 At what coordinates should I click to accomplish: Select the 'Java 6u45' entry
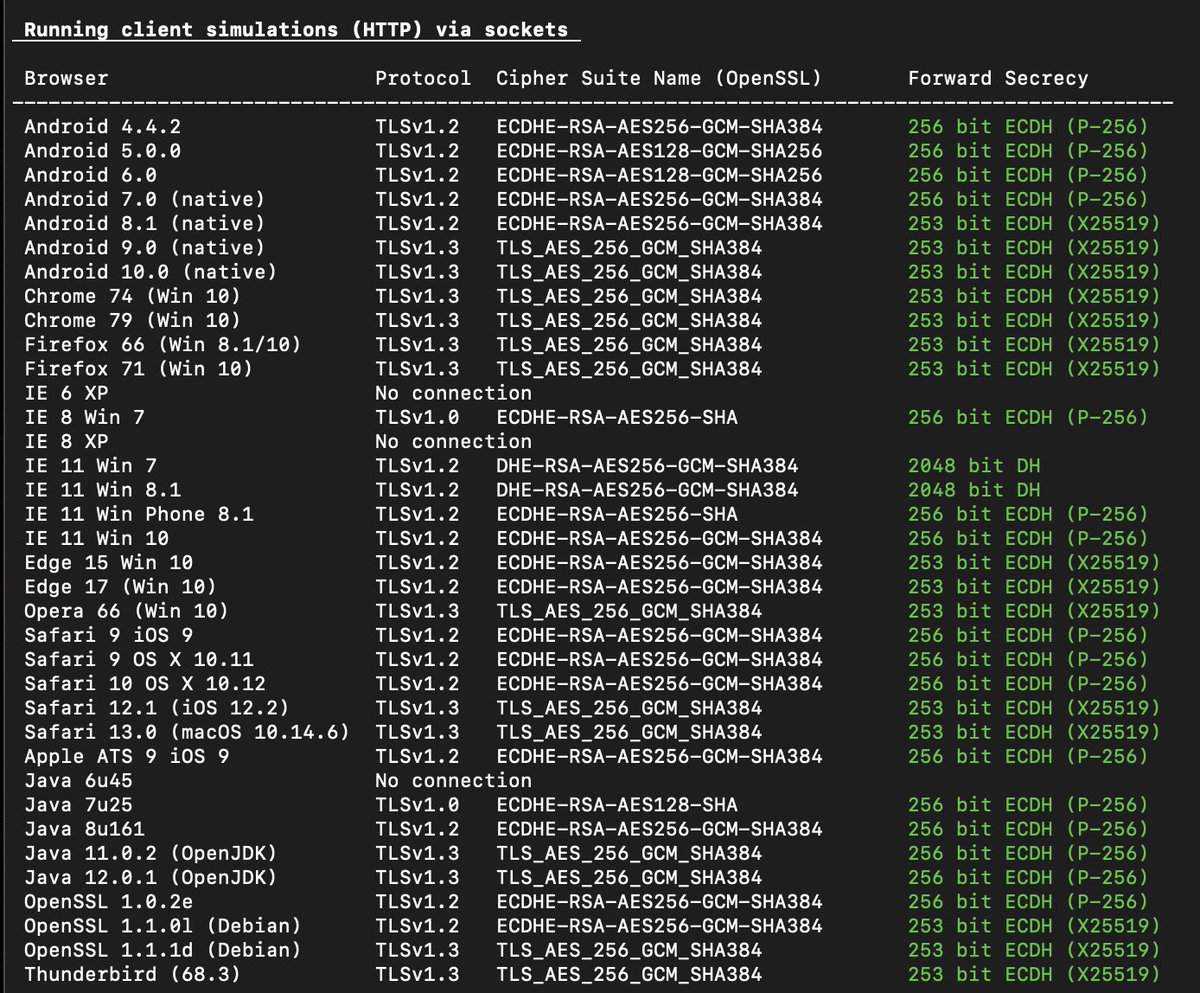coord(79,780)
